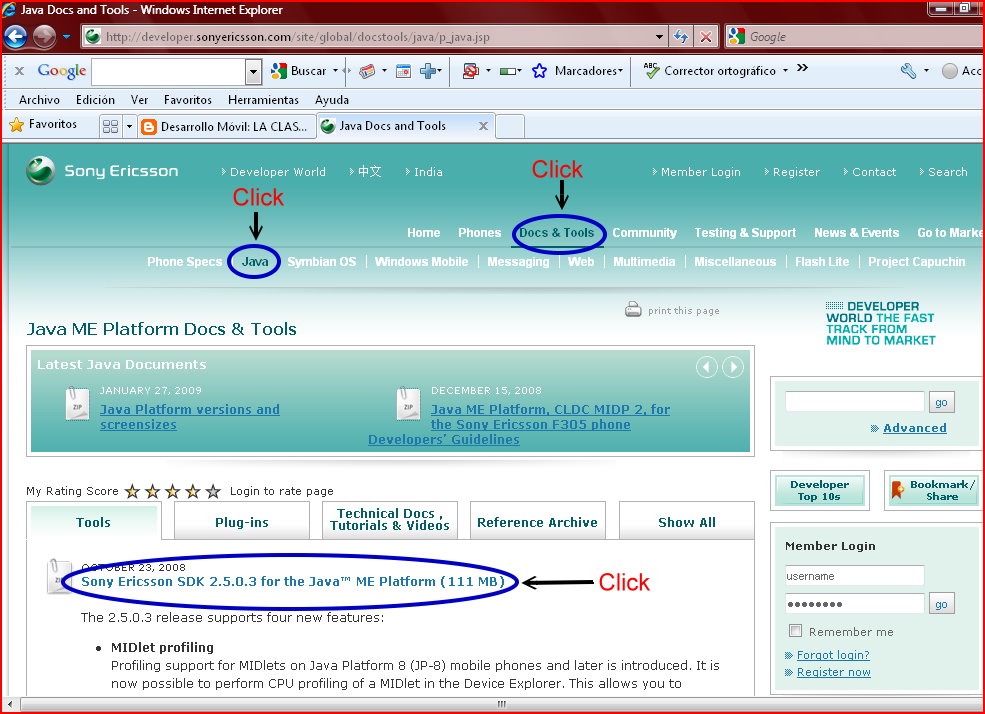Click the Marcadores star icon
Screen dimensions: 985x714
[539, 71]
